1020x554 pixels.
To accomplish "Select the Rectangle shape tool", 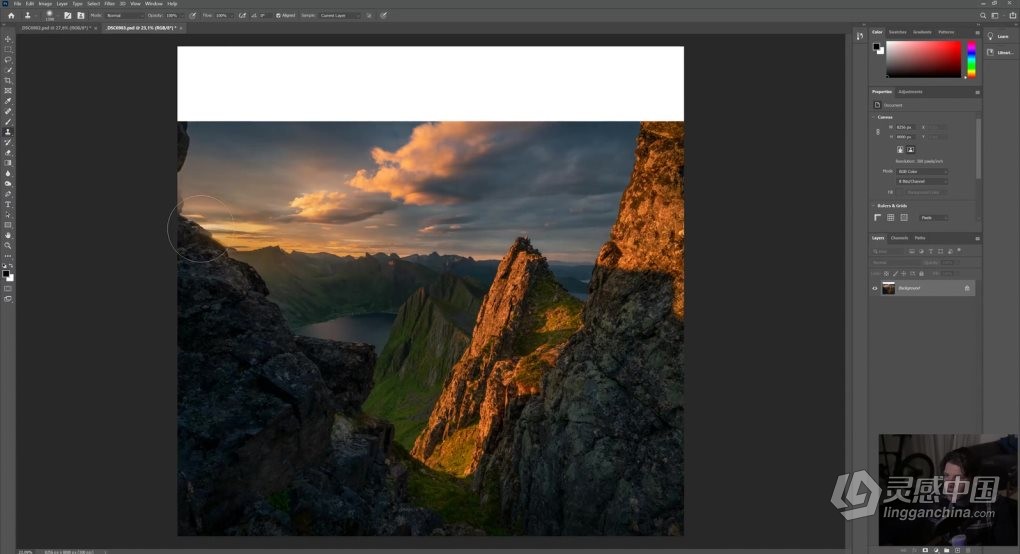I will click(x=8, y=225).
